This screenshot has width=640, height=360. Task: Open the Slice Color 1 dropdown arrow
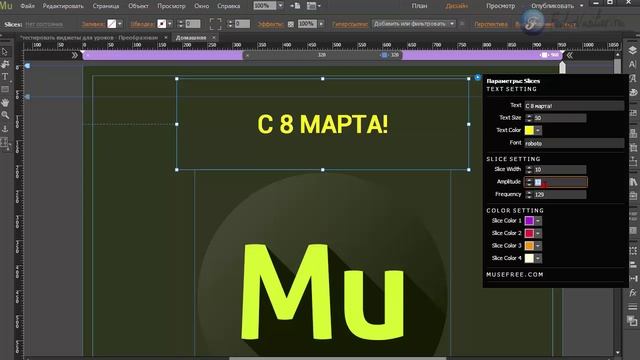(x=538, y=221)
